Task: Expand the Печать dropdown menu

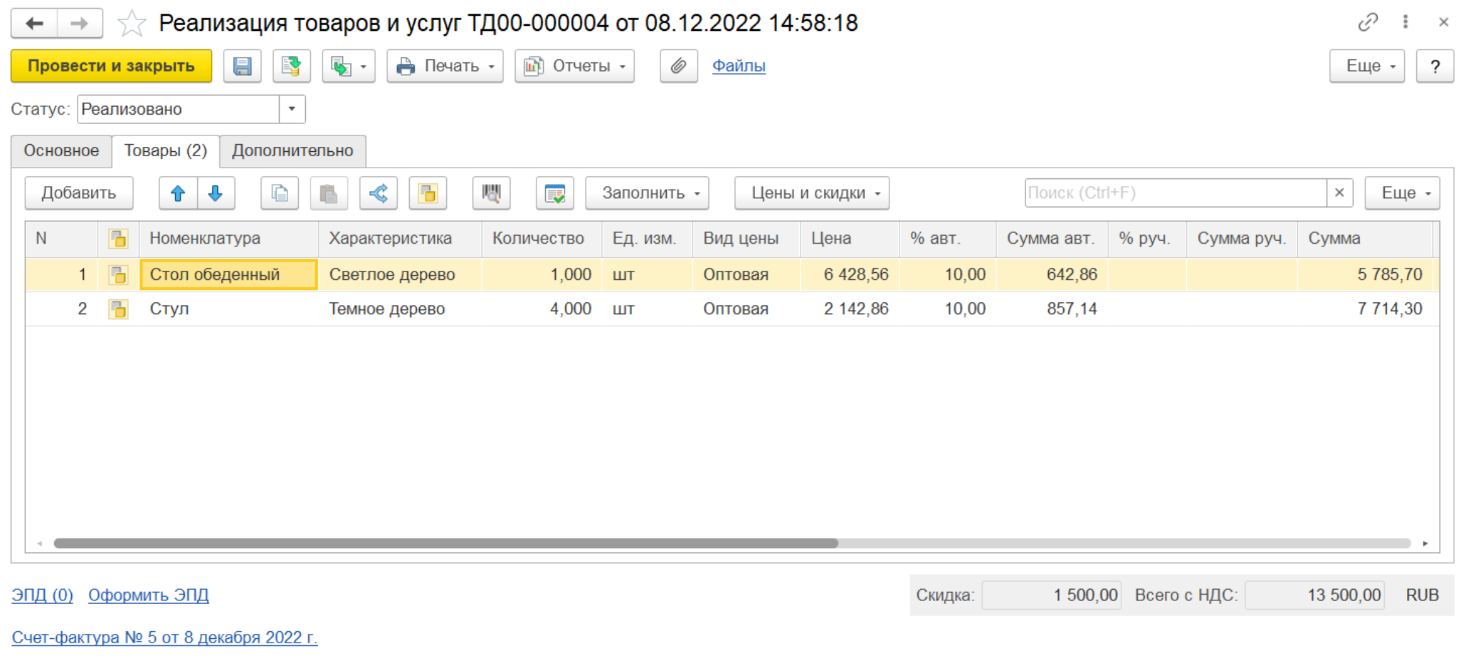Action: click(445, 66)
